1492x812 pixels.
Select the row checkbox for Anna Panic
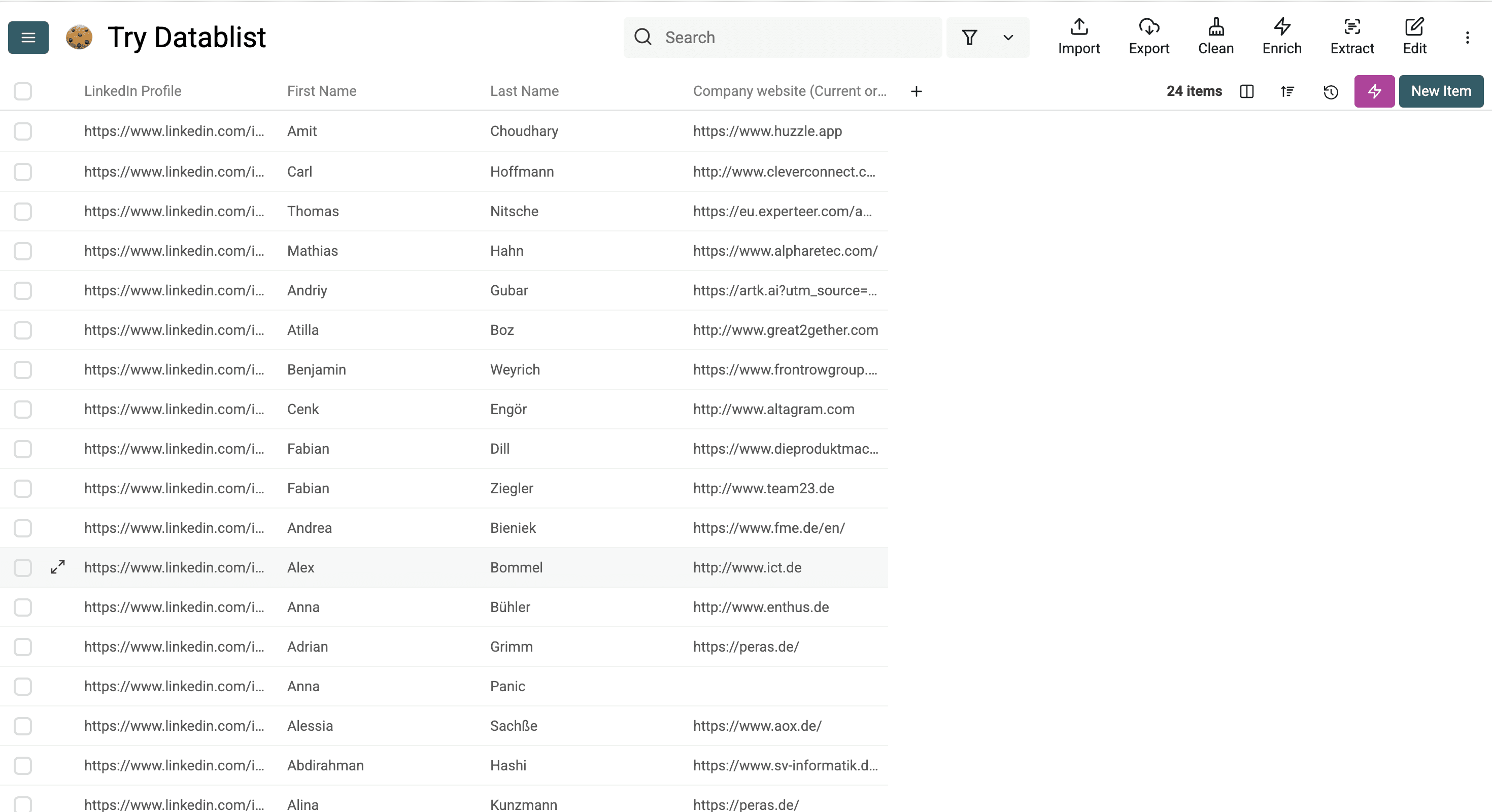click(23, 687)
